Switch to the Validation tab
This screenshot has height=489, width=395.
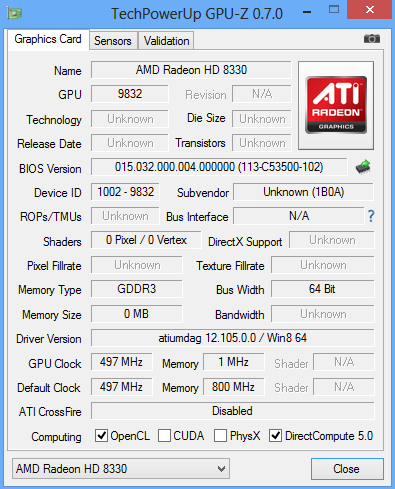(166, 41)
